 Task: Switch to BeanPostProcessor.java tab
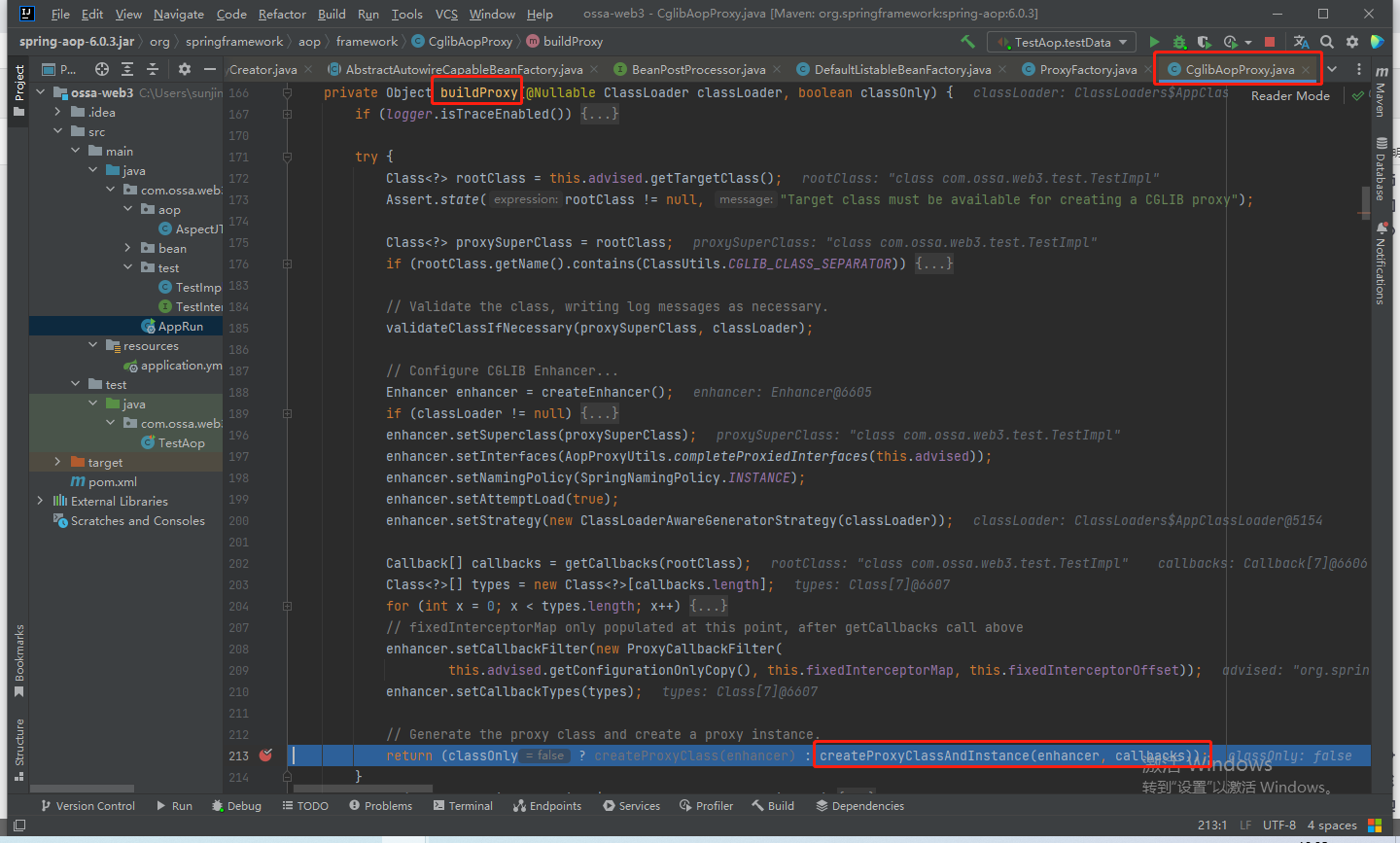(x=698, y=69)
